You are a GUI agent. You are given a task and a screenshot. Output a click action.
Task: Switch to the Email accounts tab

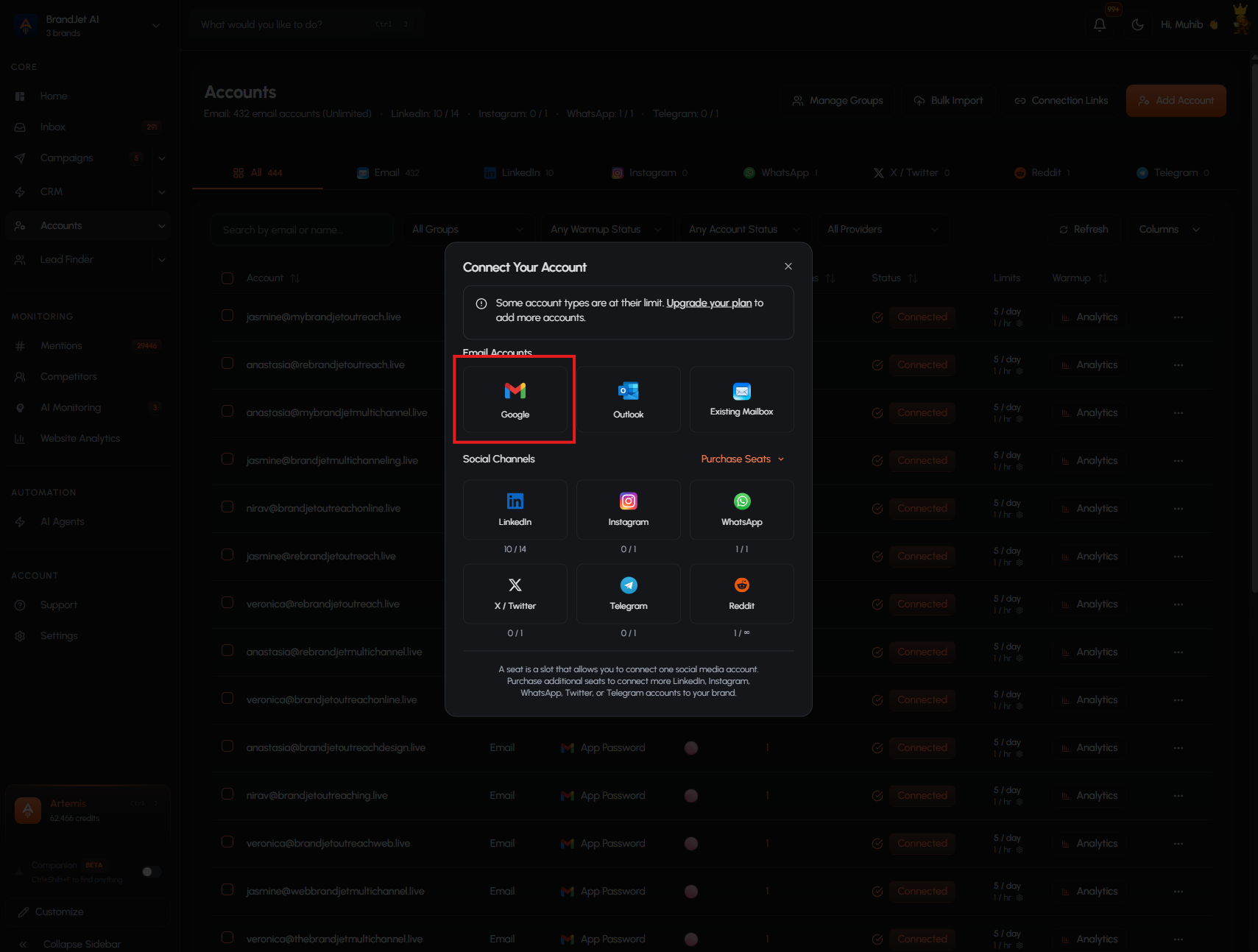(x=388, y=173)
